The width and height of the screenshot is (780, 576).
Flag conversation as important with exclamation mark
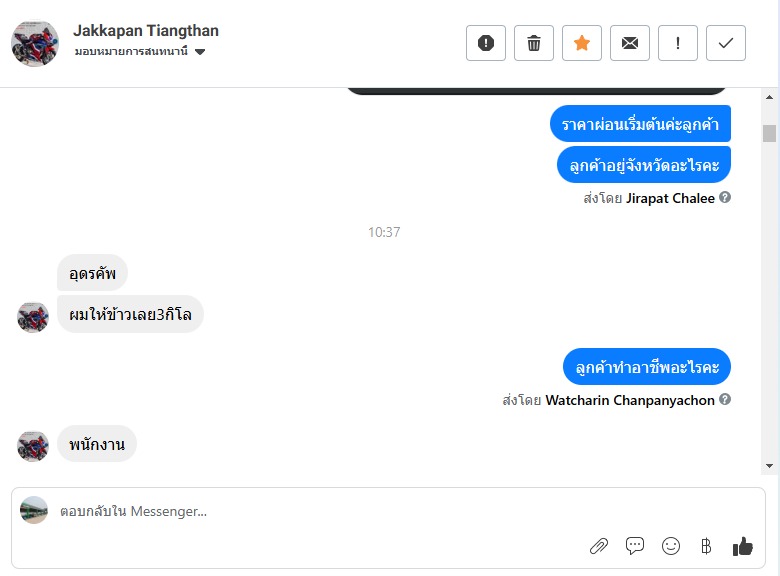coord(678,43)
